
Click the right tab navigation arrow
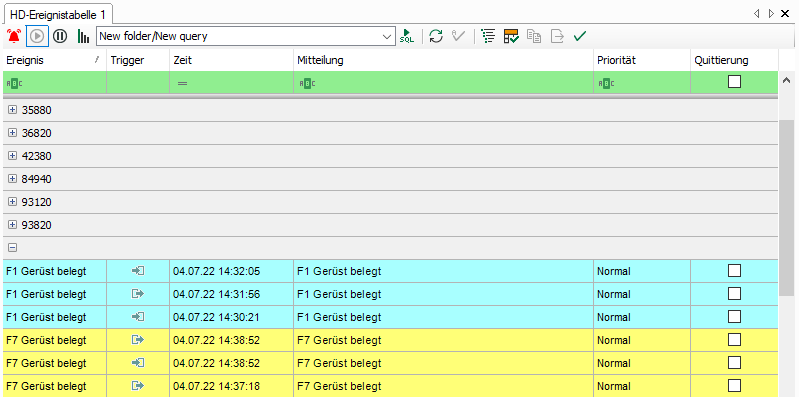pos(771,14)
